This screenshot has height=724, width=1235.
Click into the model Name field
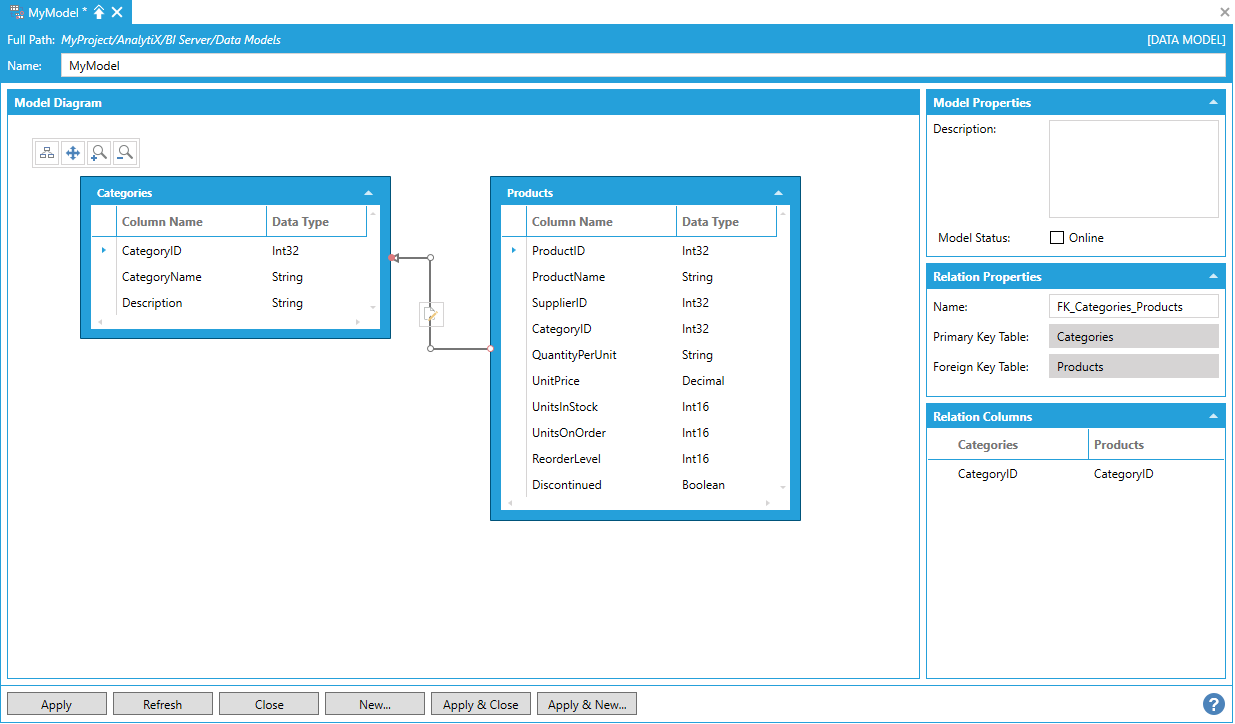tap(642, 66)
